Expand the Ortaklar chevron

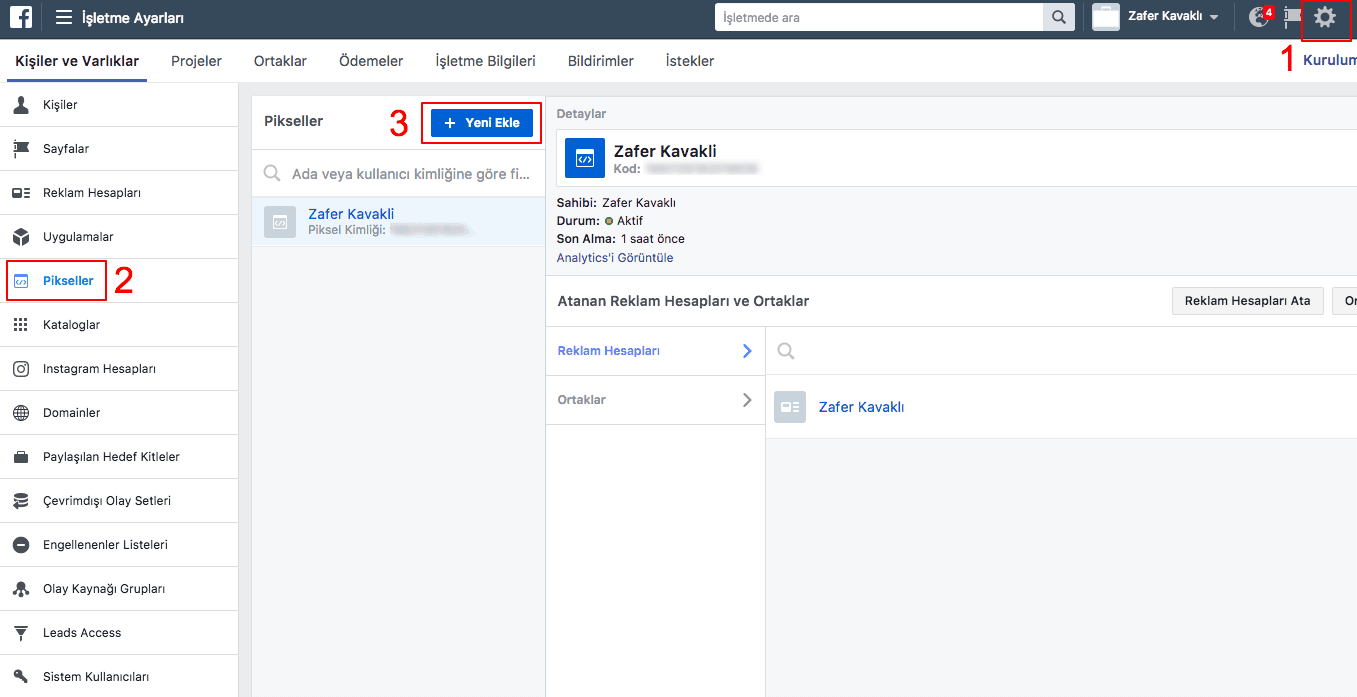click(x=746, y=400)
